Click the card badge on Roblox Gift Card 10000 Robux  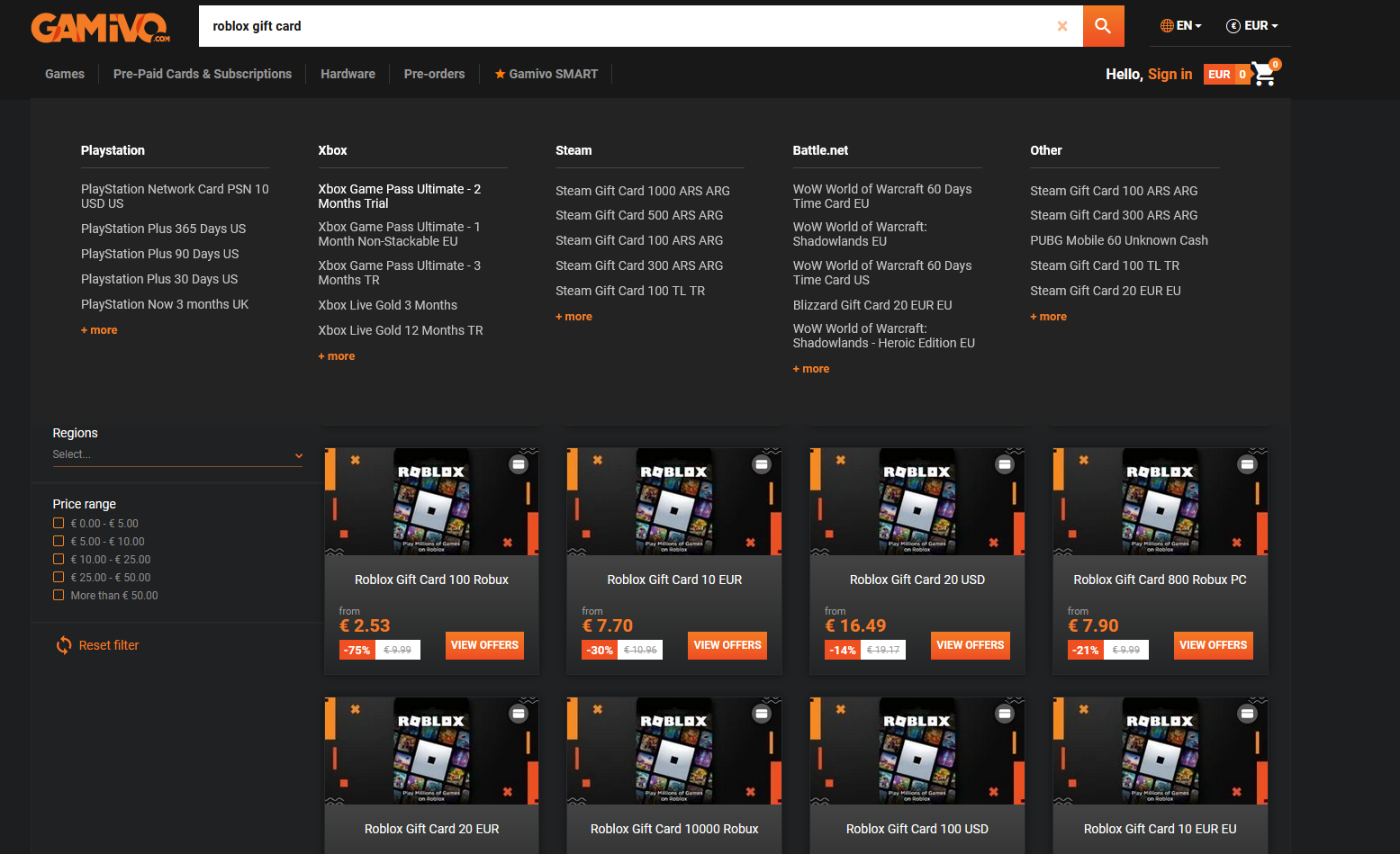pos(762,714)
